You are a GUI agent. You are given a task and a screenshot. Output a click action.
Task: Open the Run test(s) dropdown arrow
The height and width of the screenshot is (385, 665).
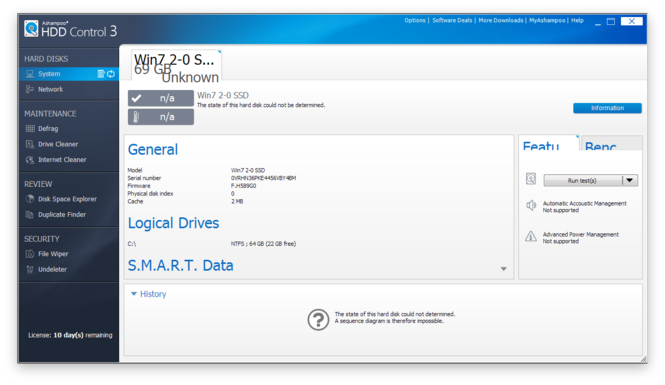point(630,181)
